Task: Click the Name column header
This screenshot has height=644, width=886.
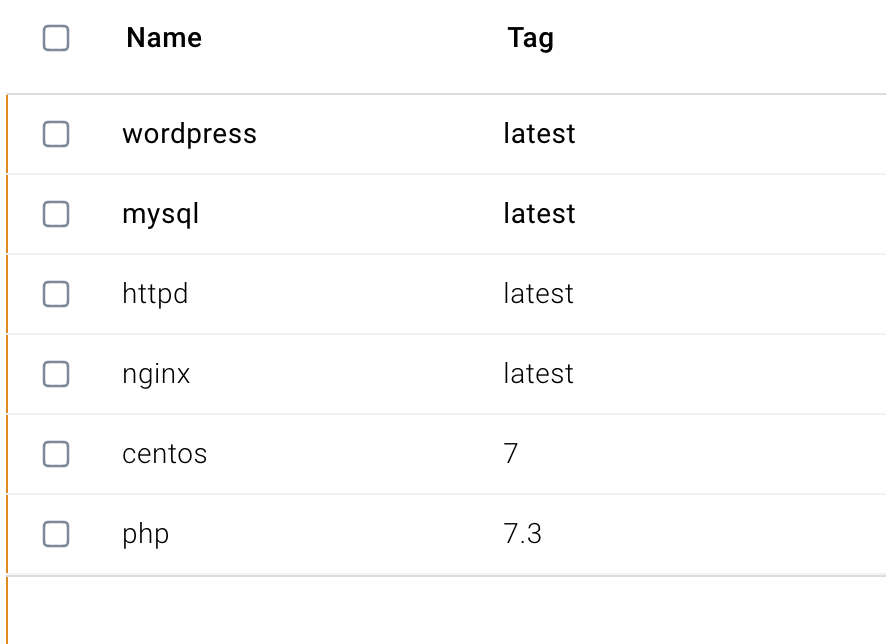Action: (x=163, y=38)
